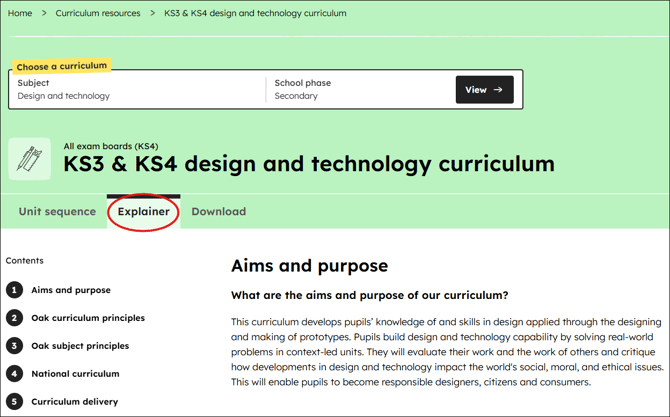670x417 pixels.
Task: Open the Subject selector showing Design and technology
Action: (x=137, y=89)
